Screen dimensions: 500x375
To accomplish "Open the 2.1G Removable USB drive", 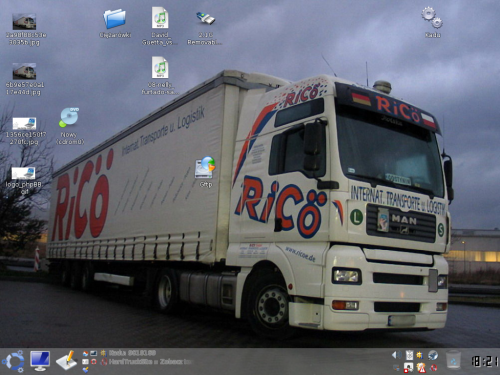I will 205,27.
